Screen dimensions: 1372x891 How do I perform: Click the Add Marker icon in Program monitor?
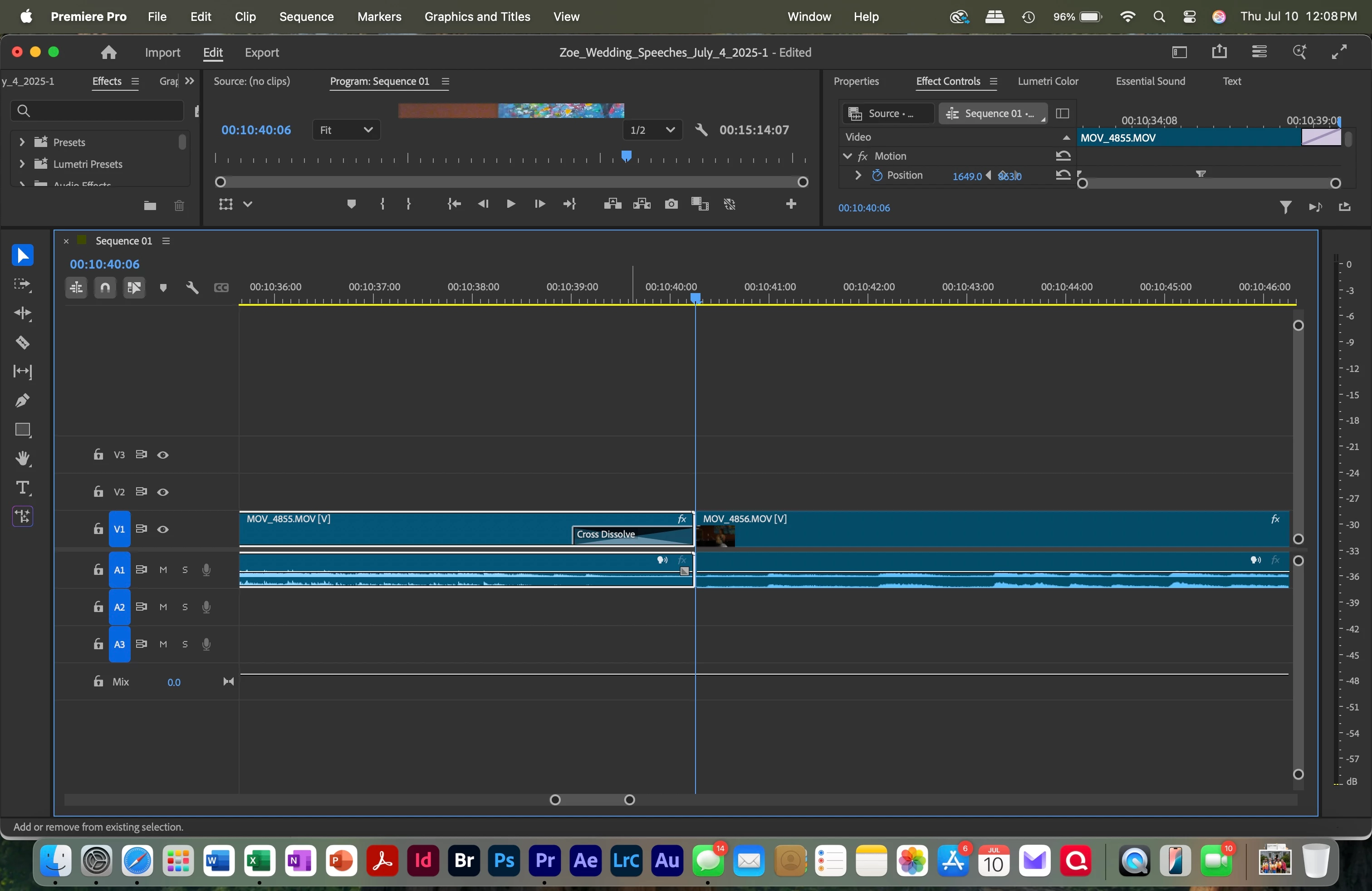tap(351, 204)
